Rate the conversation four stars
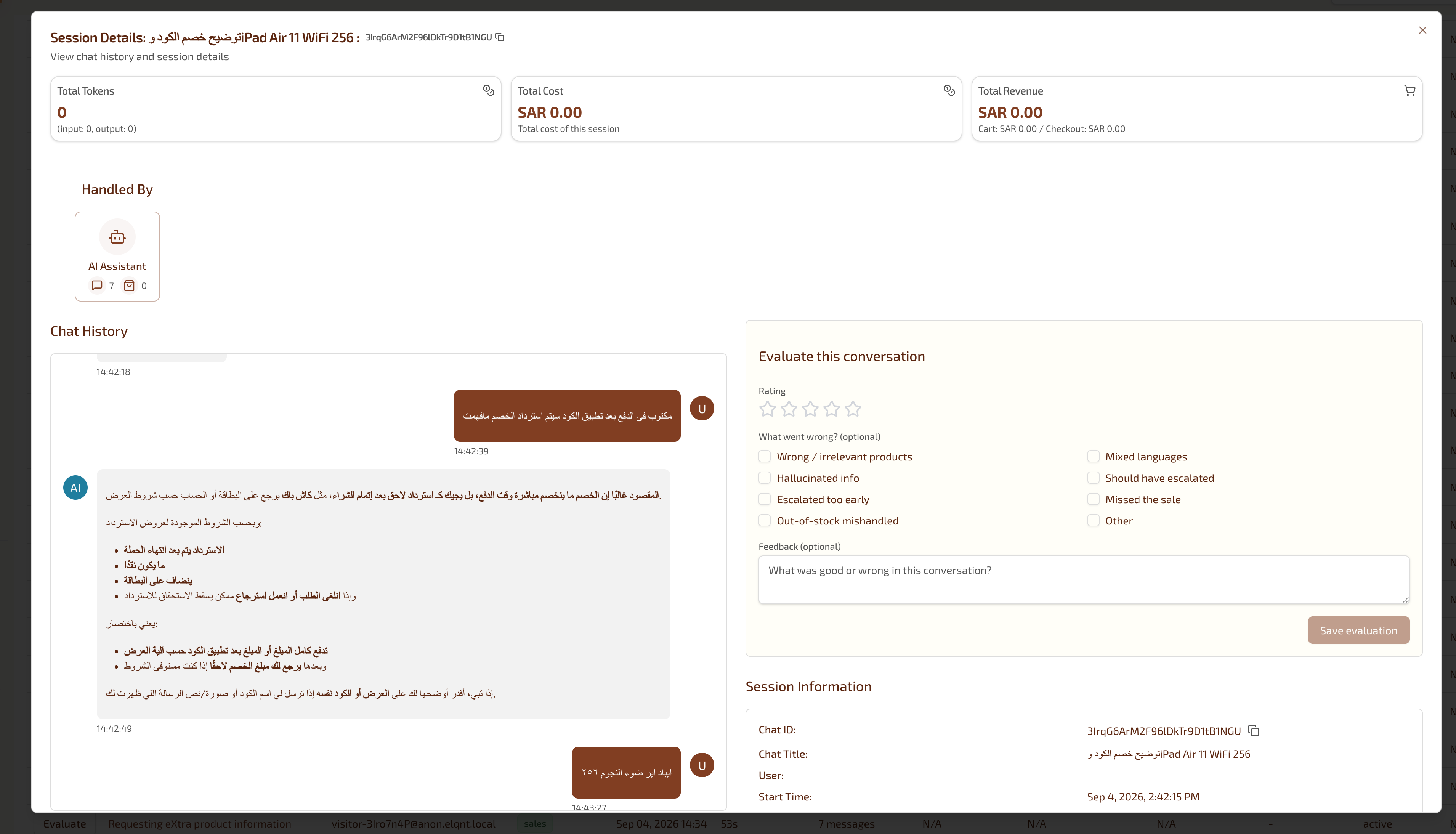 coord(832,409)
